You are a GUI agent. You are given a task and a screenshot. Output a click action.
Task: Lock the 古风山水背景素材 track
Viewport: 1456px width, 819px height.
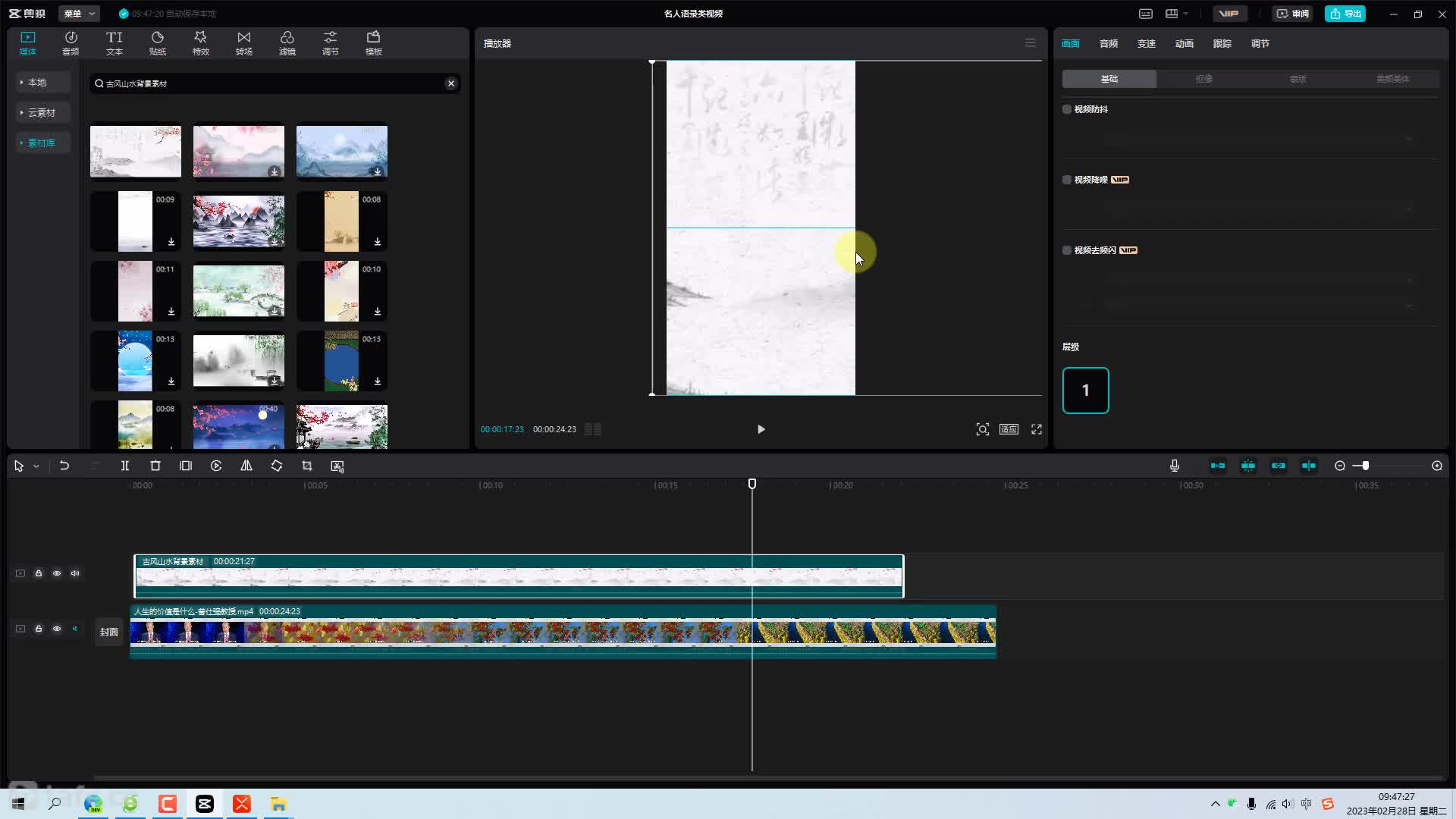click(x=39, y=573)
